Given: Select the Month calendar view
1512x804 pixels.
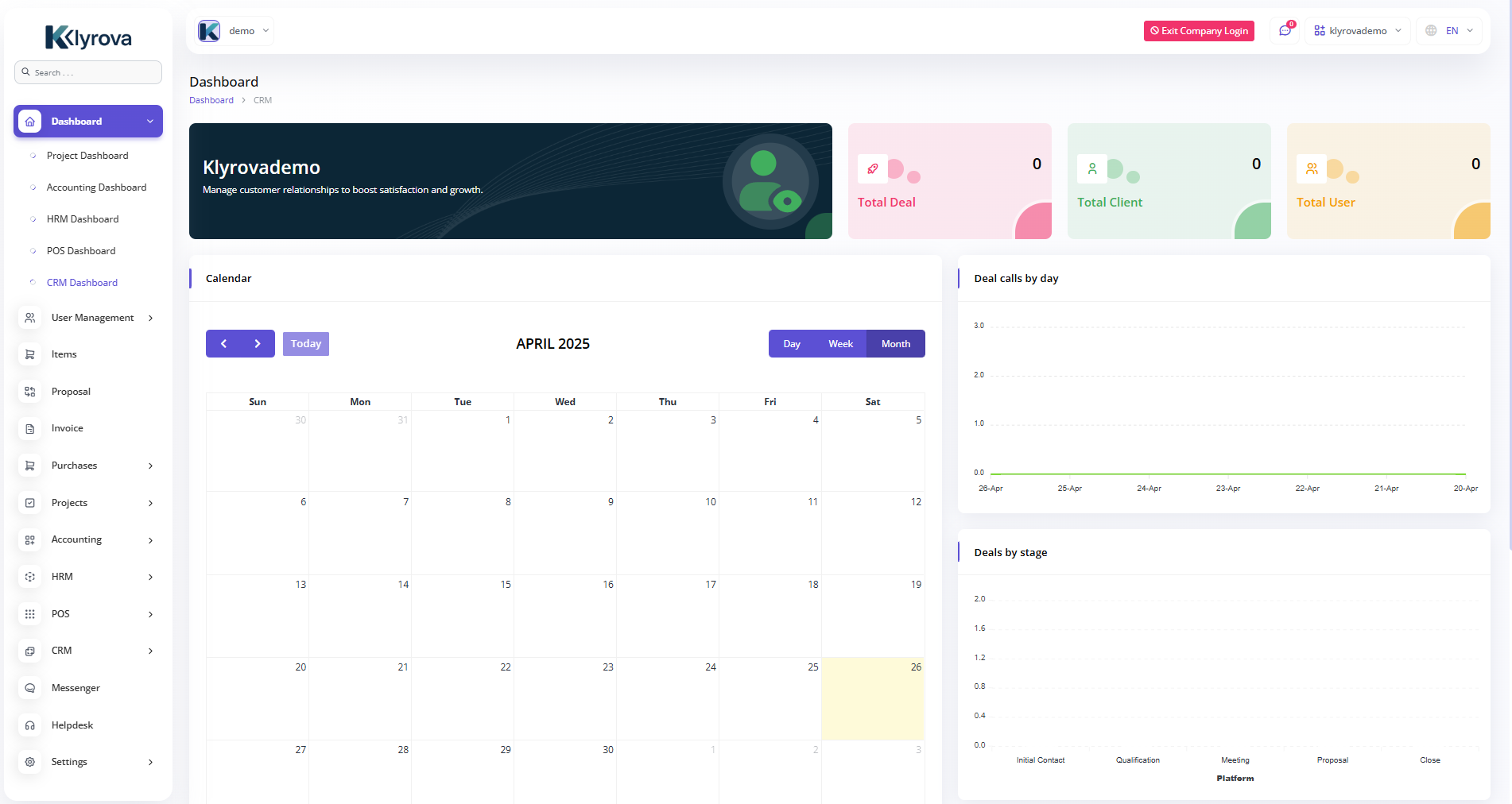Looking at the screenshot, I should pos(895,344).
